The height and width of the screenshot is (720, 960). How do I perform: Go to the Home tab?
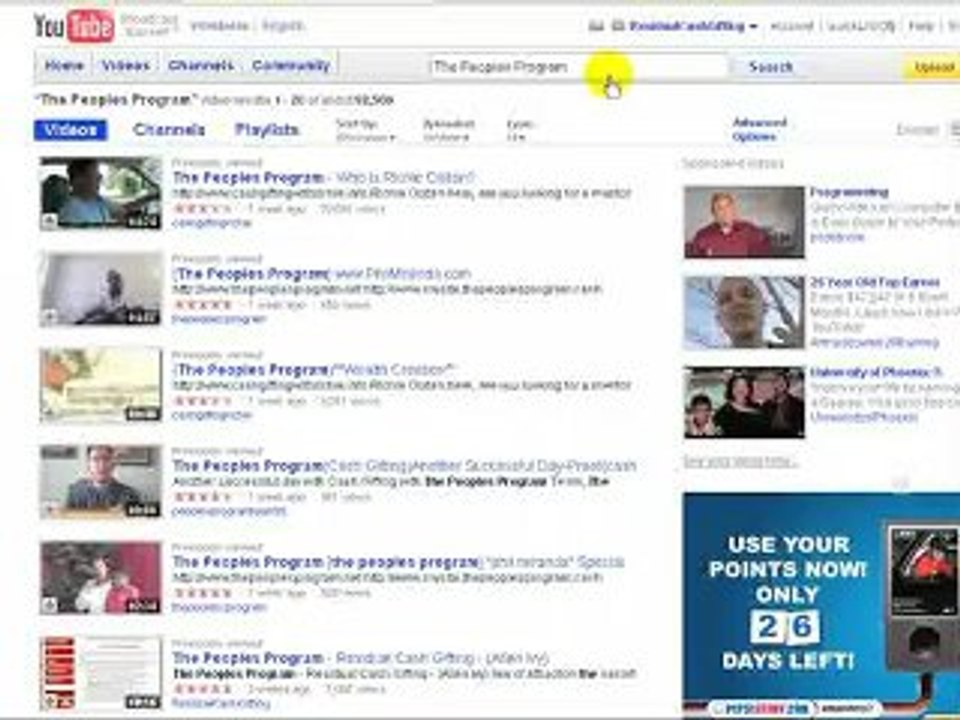[x=64, y=66]
